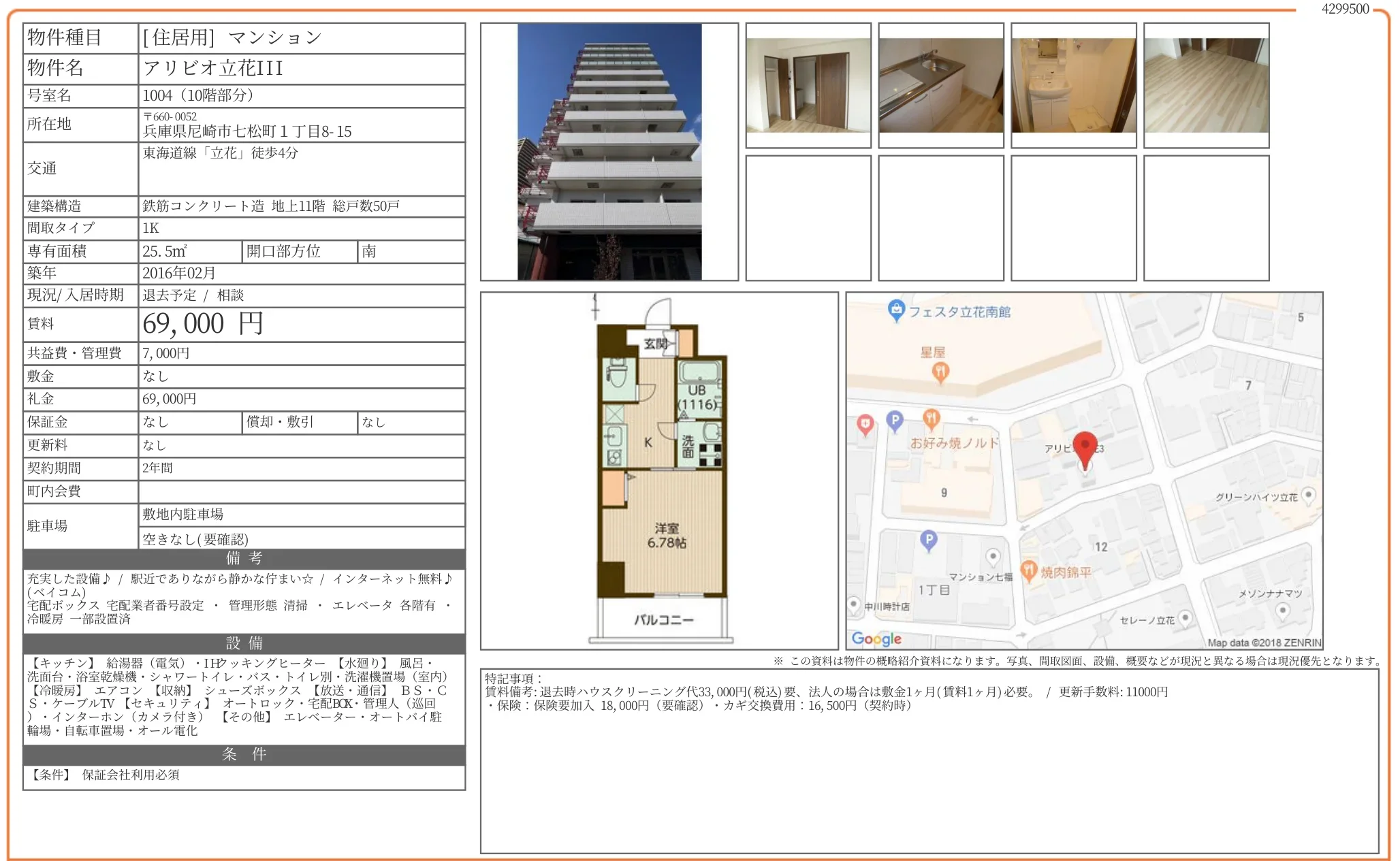This screenshot has height=861, width=1400.
Task: Click the フェスタ立花南館 shopping icon
Action: click(896, 310)
